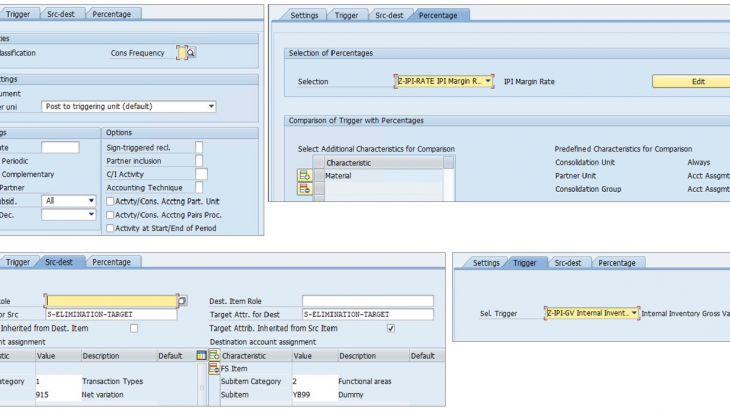
Task: Click the YB99 Subitem value cell
Action: [x=315, y=395]
